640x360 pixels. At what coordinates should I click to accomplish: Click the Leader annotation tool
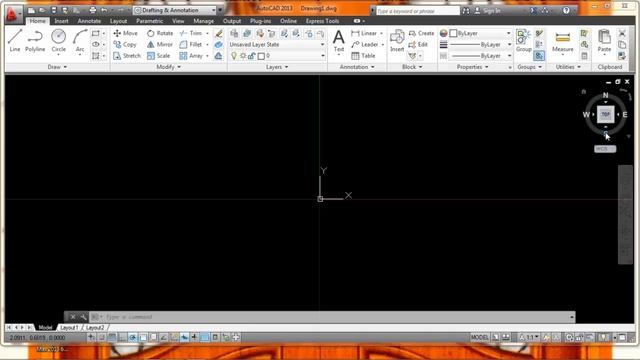(365, 44)
